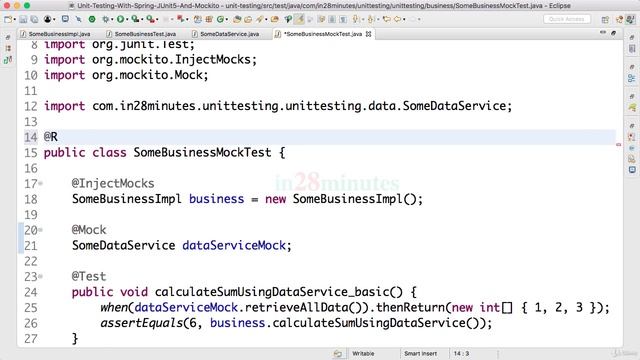Collapse the @Mock fold on line 20
The image size is (640, 360).
coord(40,230)
